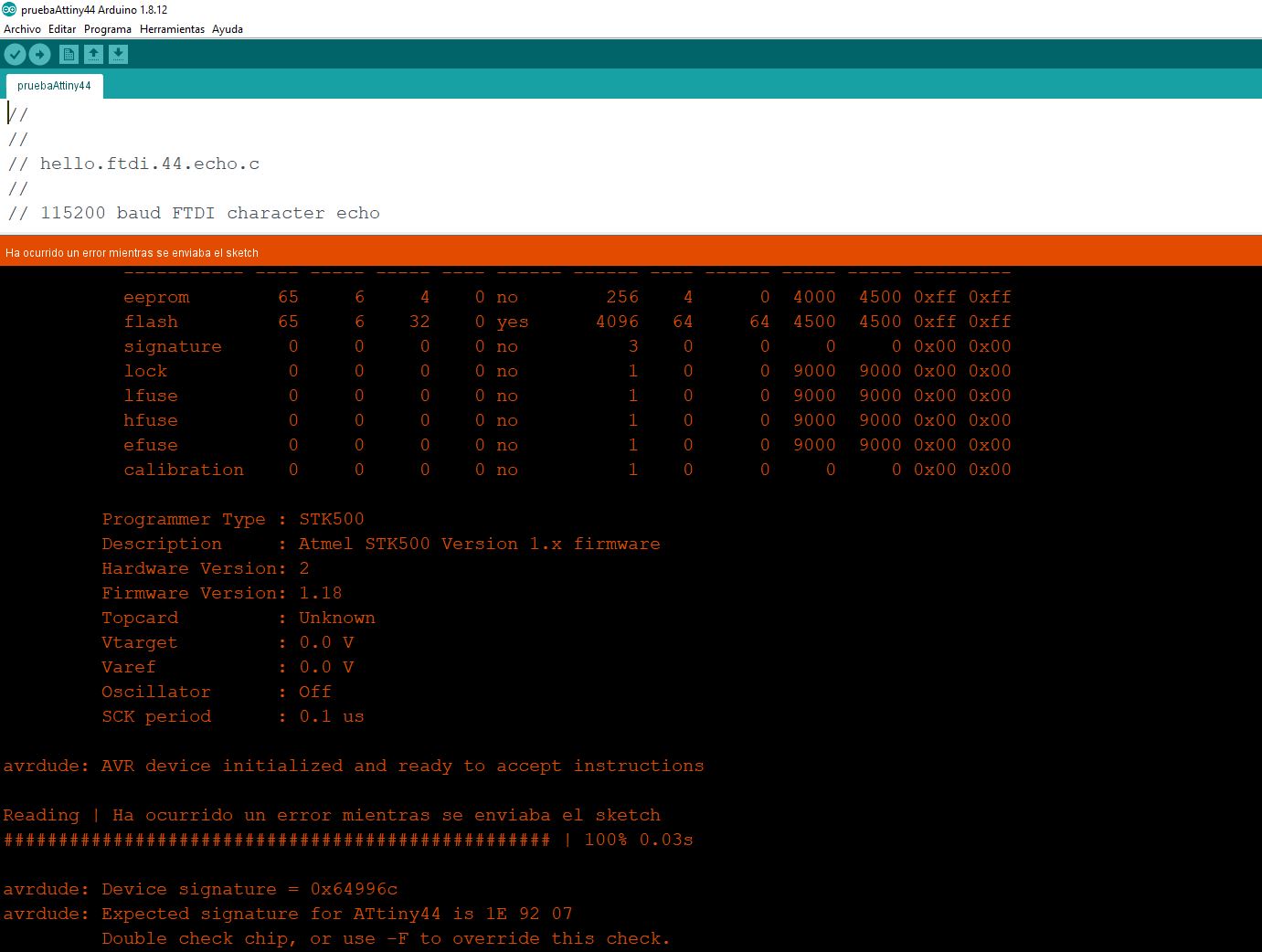Select the pruebaAttiny44 sketch tab
This screenshot has width=1262, height=952.
point(54,86)
